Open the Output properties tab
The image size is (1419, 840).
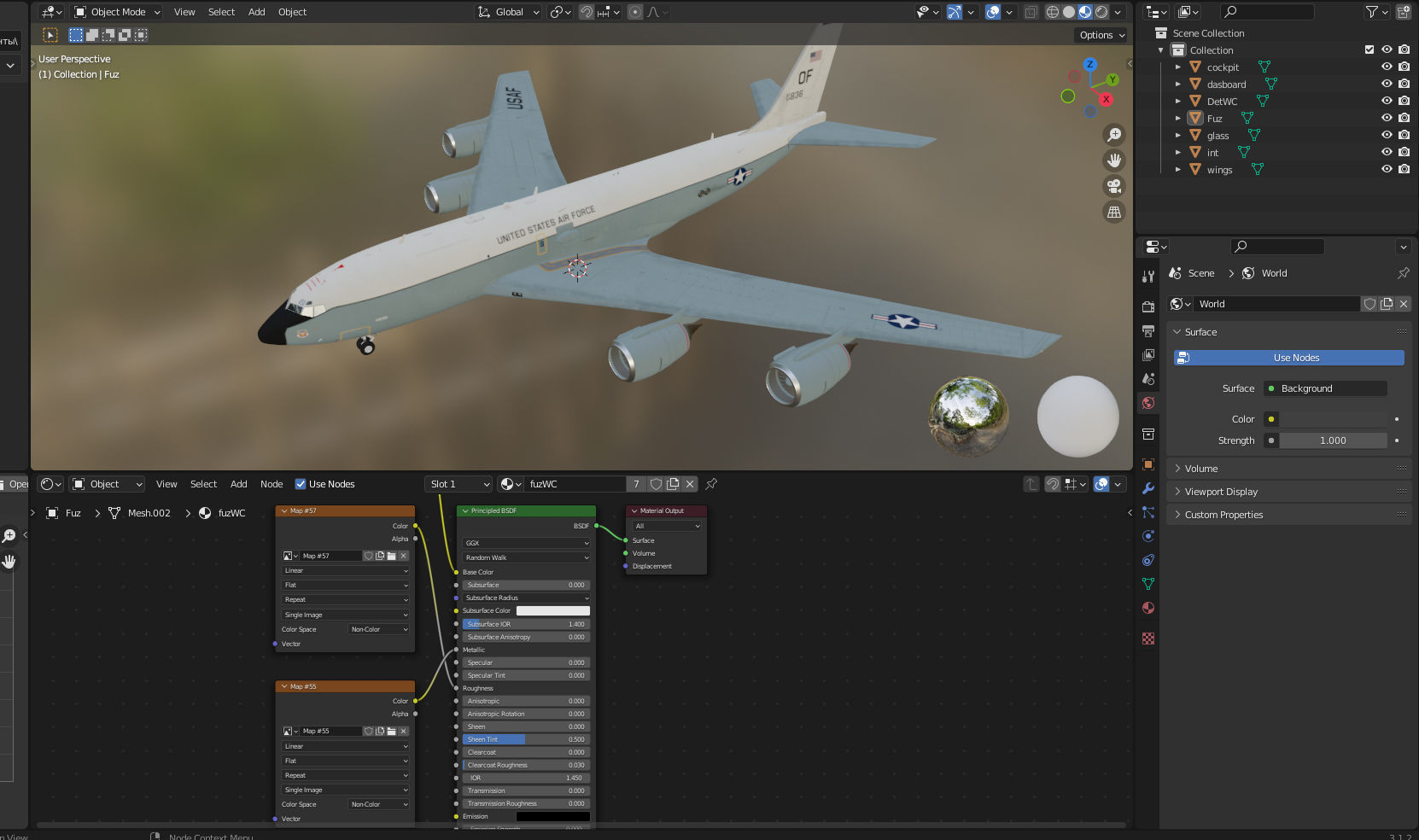1148,330
